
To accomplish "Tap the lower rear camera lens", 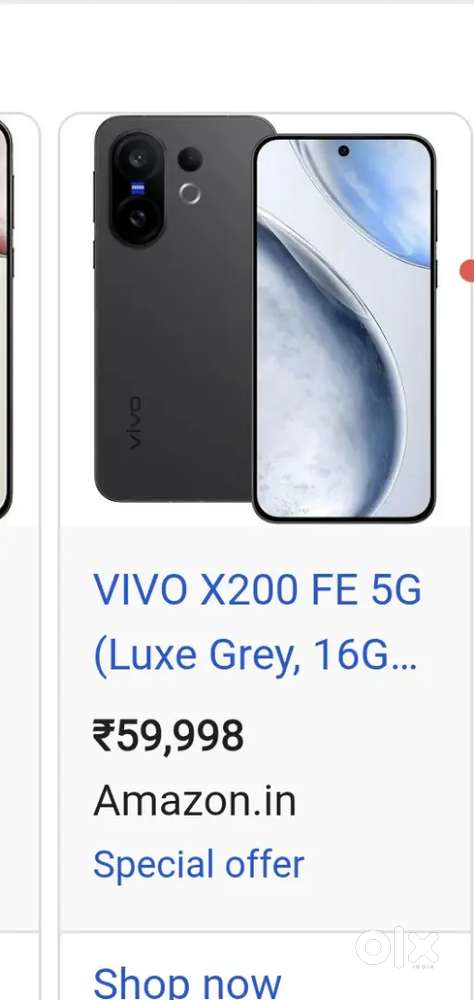I will 137,219.
